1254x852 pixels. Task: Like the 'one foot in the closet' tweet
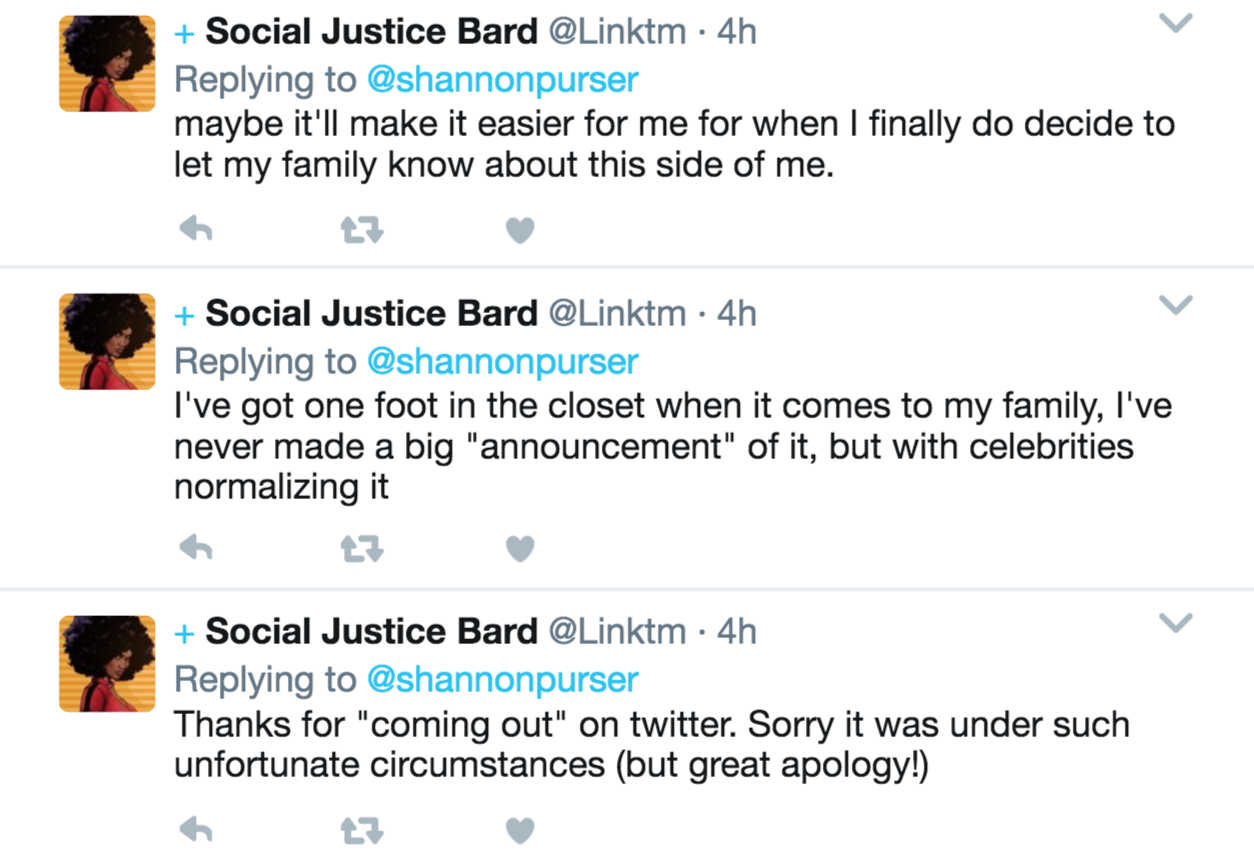coord(520,548)
